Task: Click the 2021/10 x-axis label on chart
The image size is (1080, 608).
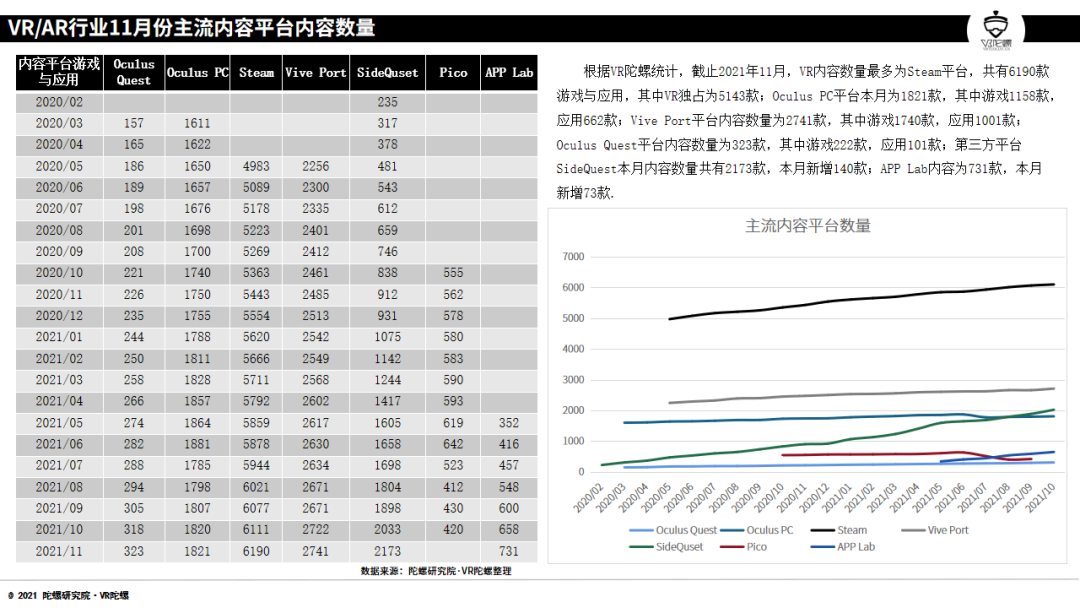Action: pos(1040,497)
